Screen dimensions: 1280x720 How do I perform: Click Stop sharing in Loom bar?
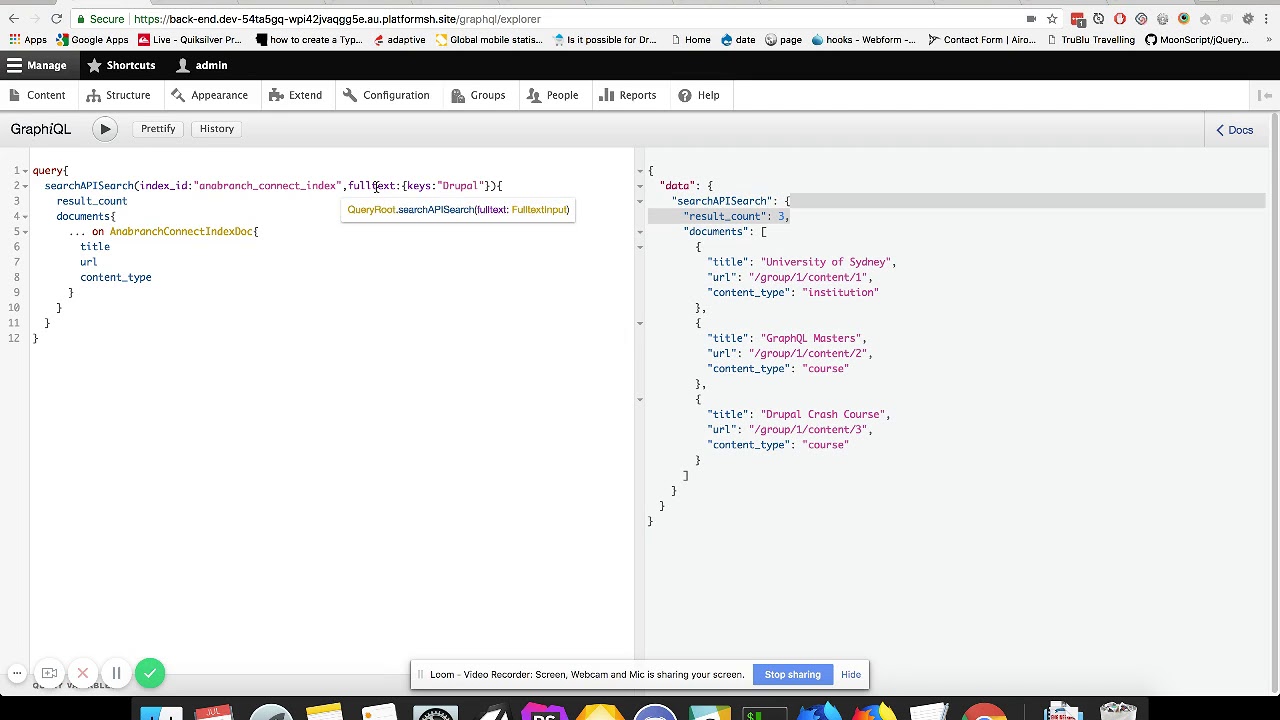click(x=792, y=674)
